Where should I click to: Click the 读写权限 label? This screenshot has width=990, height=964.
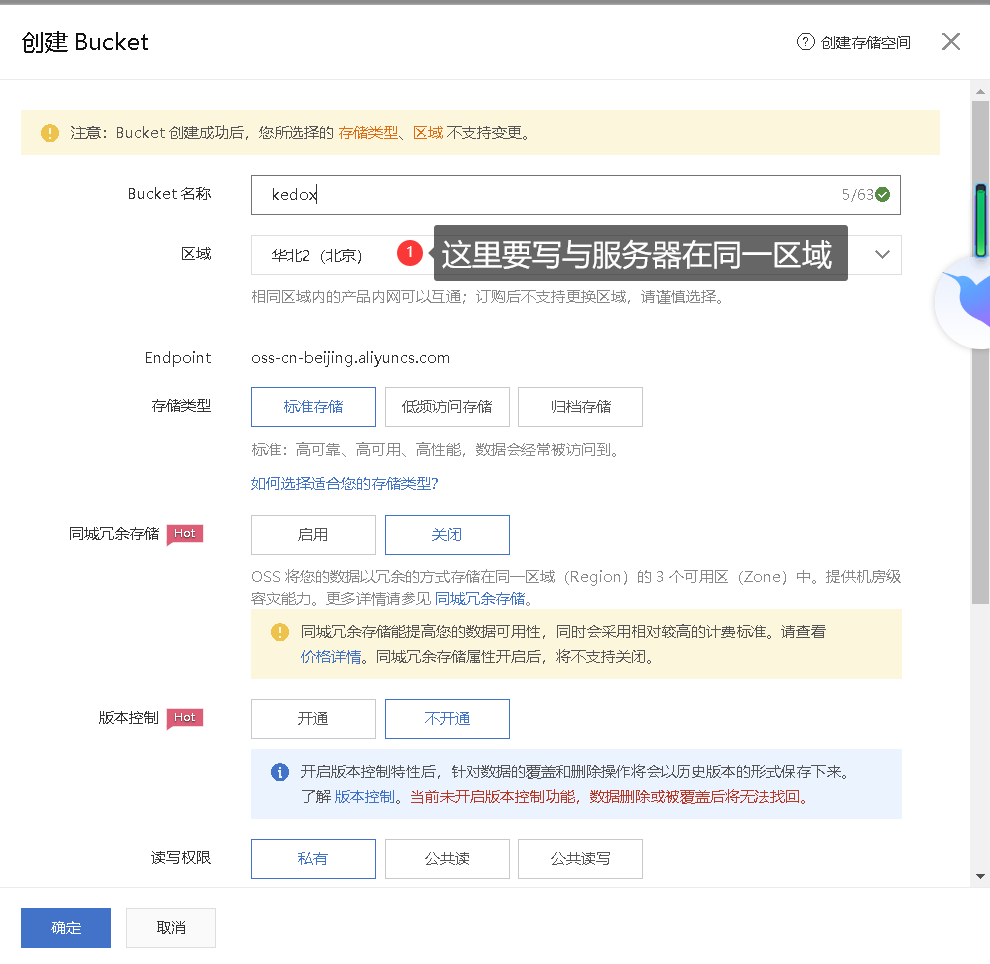pyautogui.click(x=181, y=858)
